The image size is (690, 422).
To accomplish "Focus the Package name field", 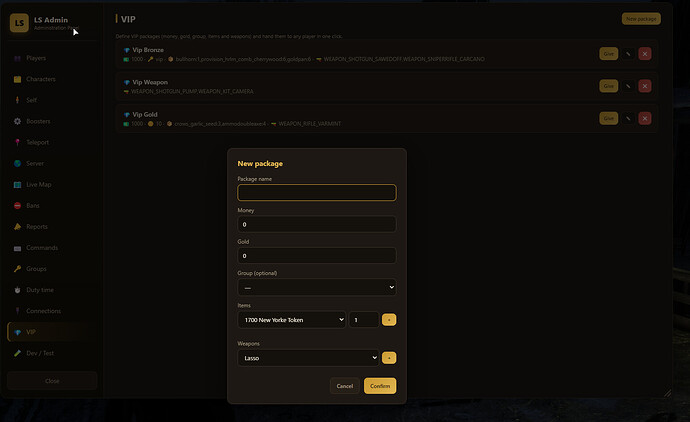I will pyautogui.click(x=317, y=193).
